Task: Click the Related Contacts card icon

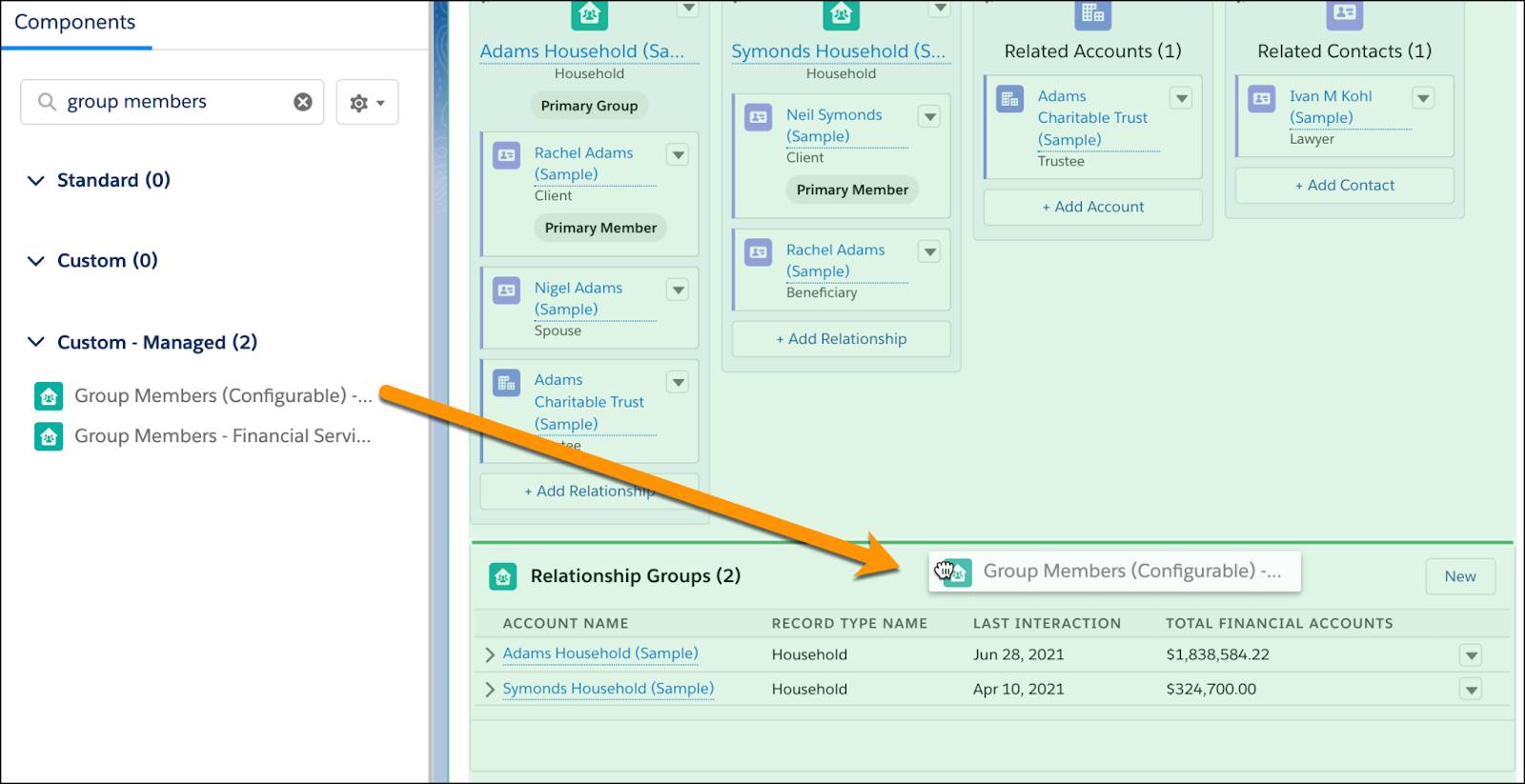Action: click(x=1345, y=13)
